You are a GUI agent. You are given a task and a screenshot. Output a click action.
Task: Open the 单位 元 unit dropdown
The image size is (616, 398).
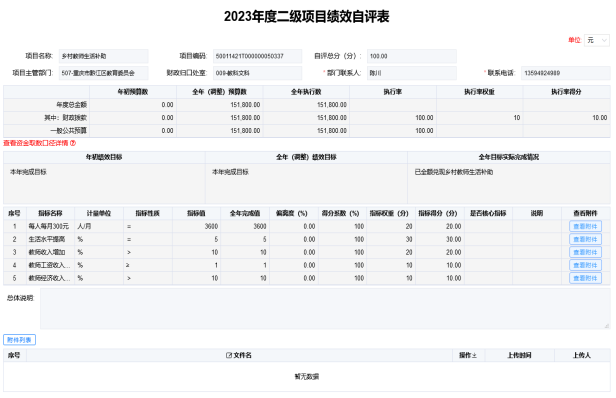tap(597, 40)
